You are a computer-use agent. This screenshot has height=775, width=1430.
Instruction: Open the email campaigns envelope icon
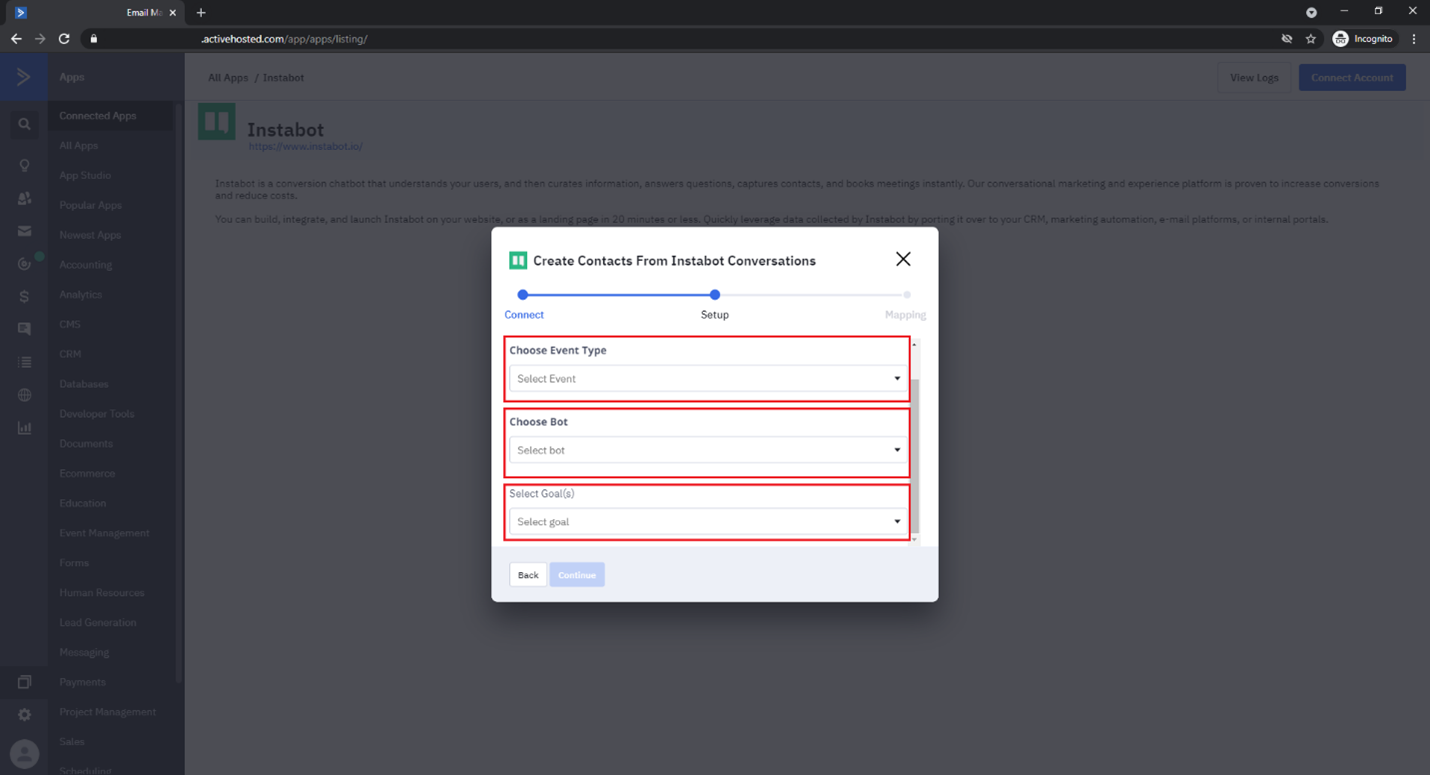point(24,231)
